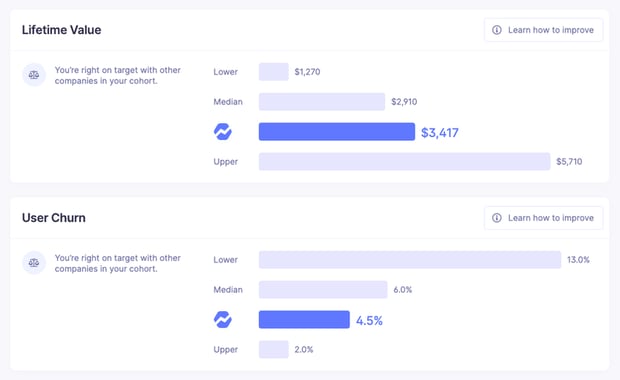Image resolution: width=620 pixels, height=380 pixels.
Task: Select the Median $2,910 lifetime value bar
Action: point(322,102)
